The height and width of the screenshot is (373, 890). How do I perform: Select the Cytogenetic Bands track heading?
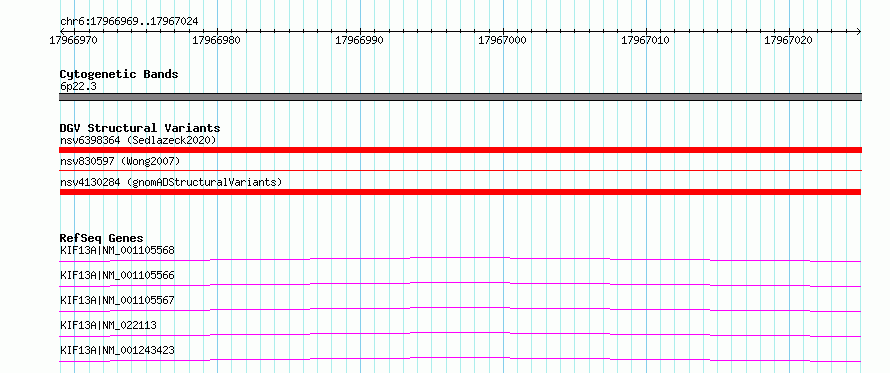[x=119, y=74]
